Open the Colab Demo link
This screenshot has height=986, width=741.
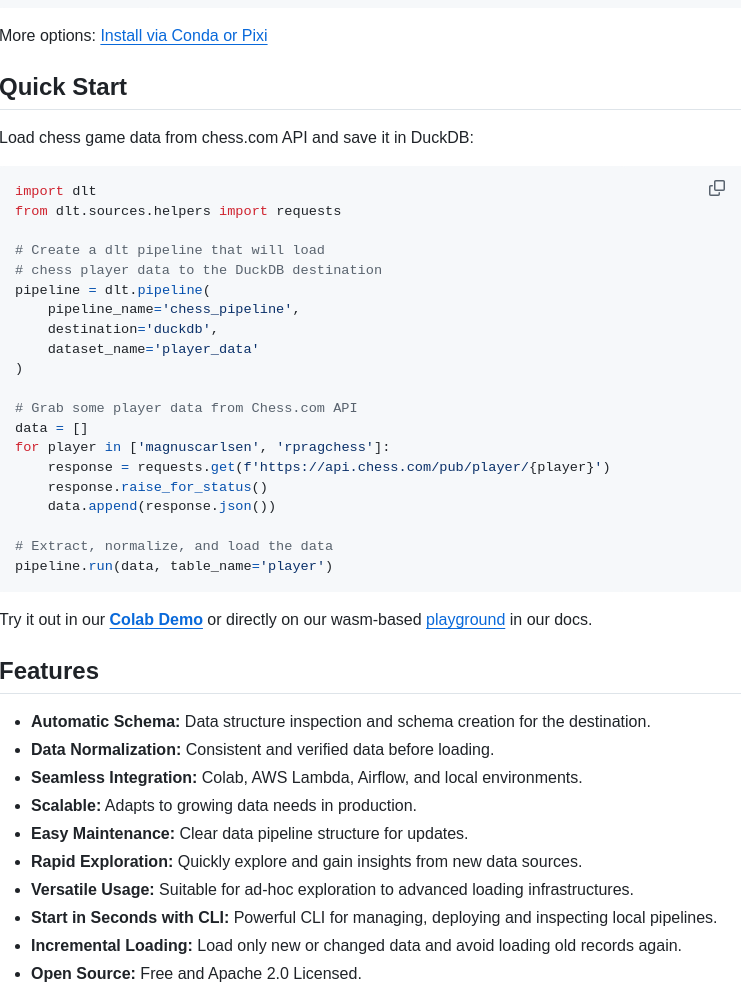(156, 619)
